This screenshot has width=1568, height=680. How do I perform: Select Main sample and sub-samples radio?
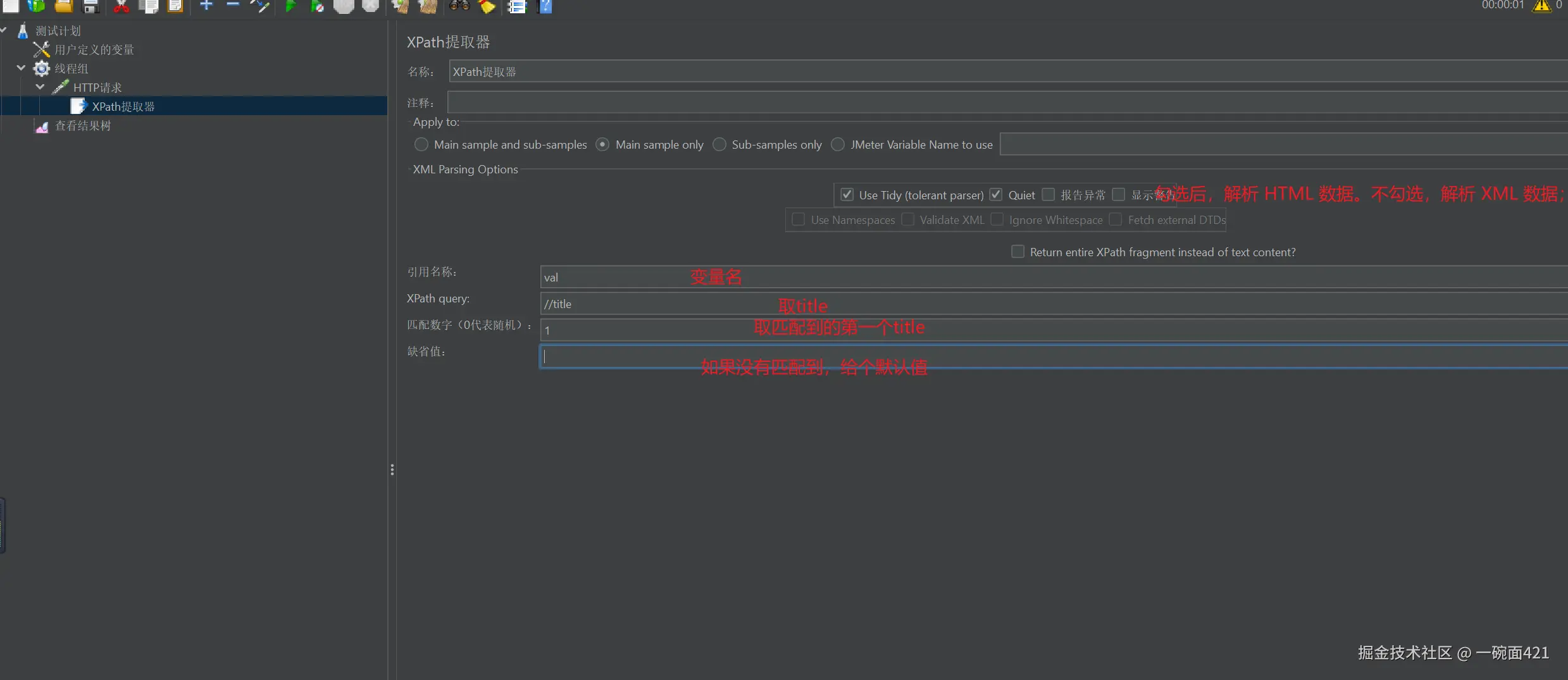click(x=421, y=145)
